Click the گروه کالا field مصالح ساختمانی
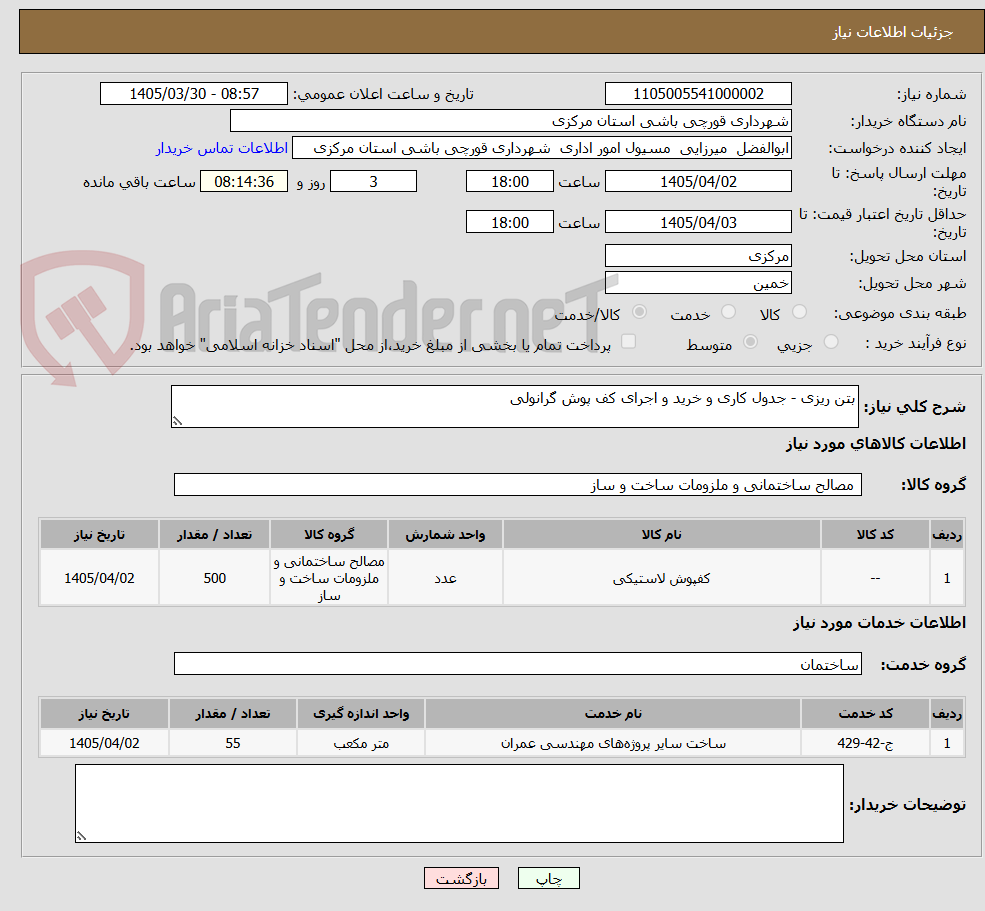Image resolution: width=985 pixels, height=911 pixels. point(518,484)
